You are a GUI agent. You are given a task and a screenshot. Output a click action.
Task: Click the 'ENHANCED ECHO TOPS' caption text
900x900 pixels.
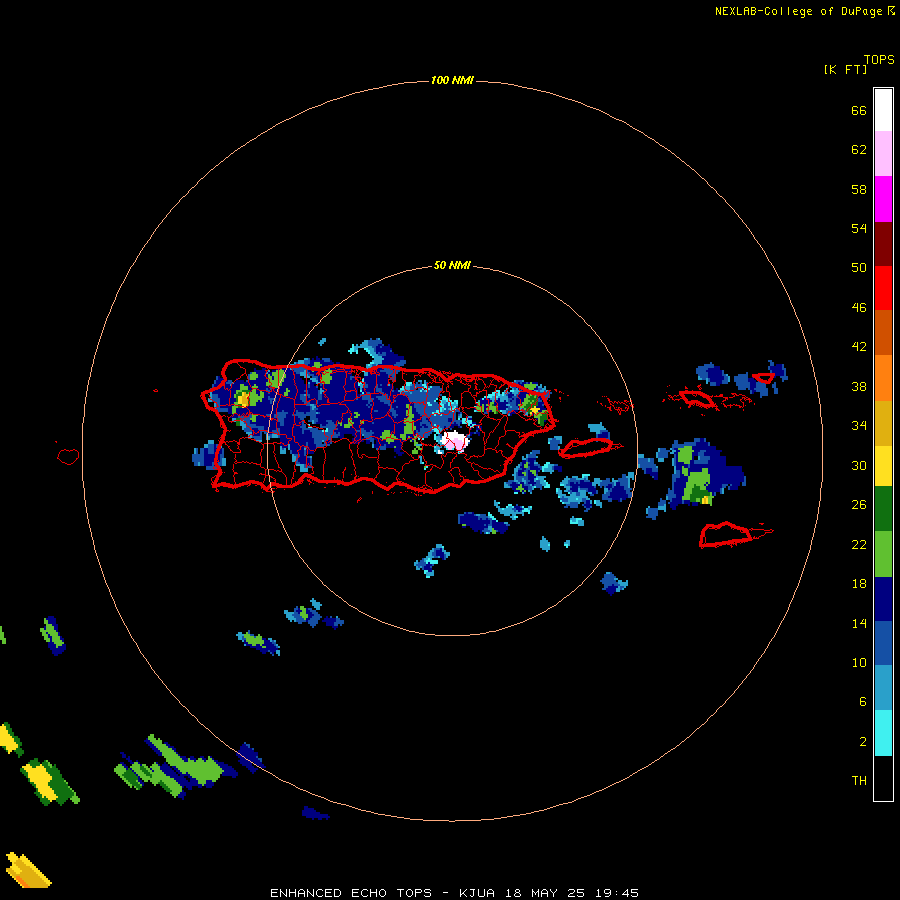(351, 893)
